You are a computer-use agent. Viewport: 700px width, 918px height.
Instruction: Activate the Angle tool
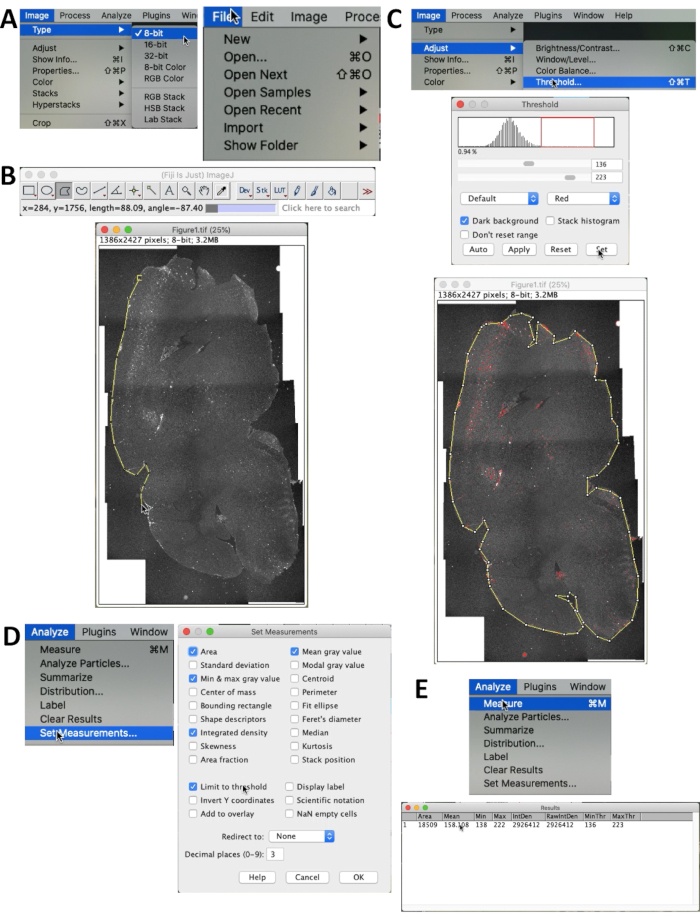point(117,190)
